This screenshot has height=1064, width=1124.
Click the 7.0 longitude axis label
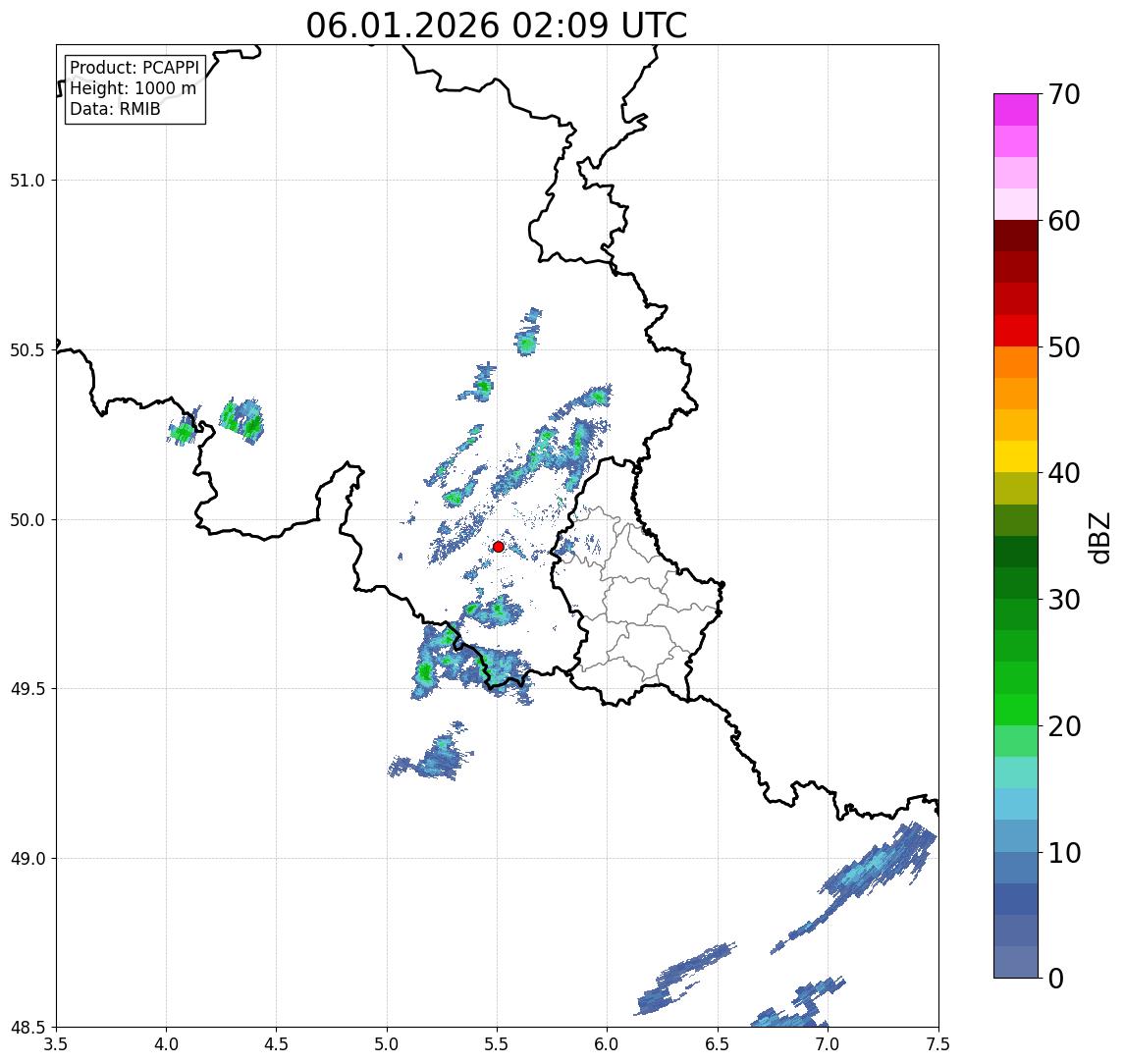(x=828, y=1044)
